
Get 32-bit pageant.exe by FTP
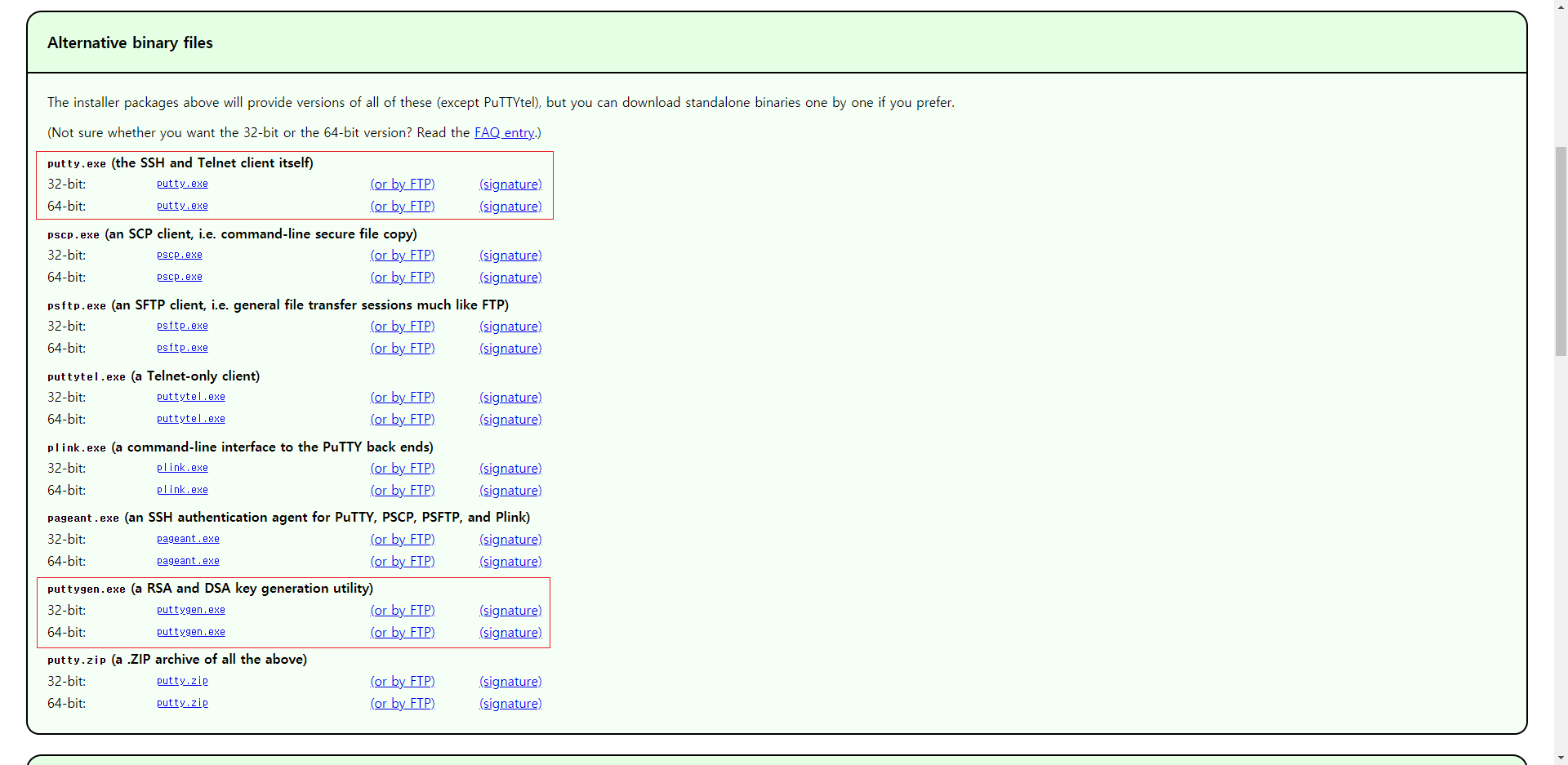(403, 539)
